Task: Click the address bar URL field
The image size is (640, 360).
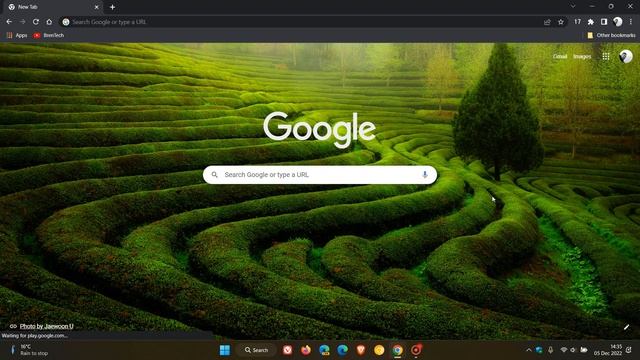Action: 302,22
